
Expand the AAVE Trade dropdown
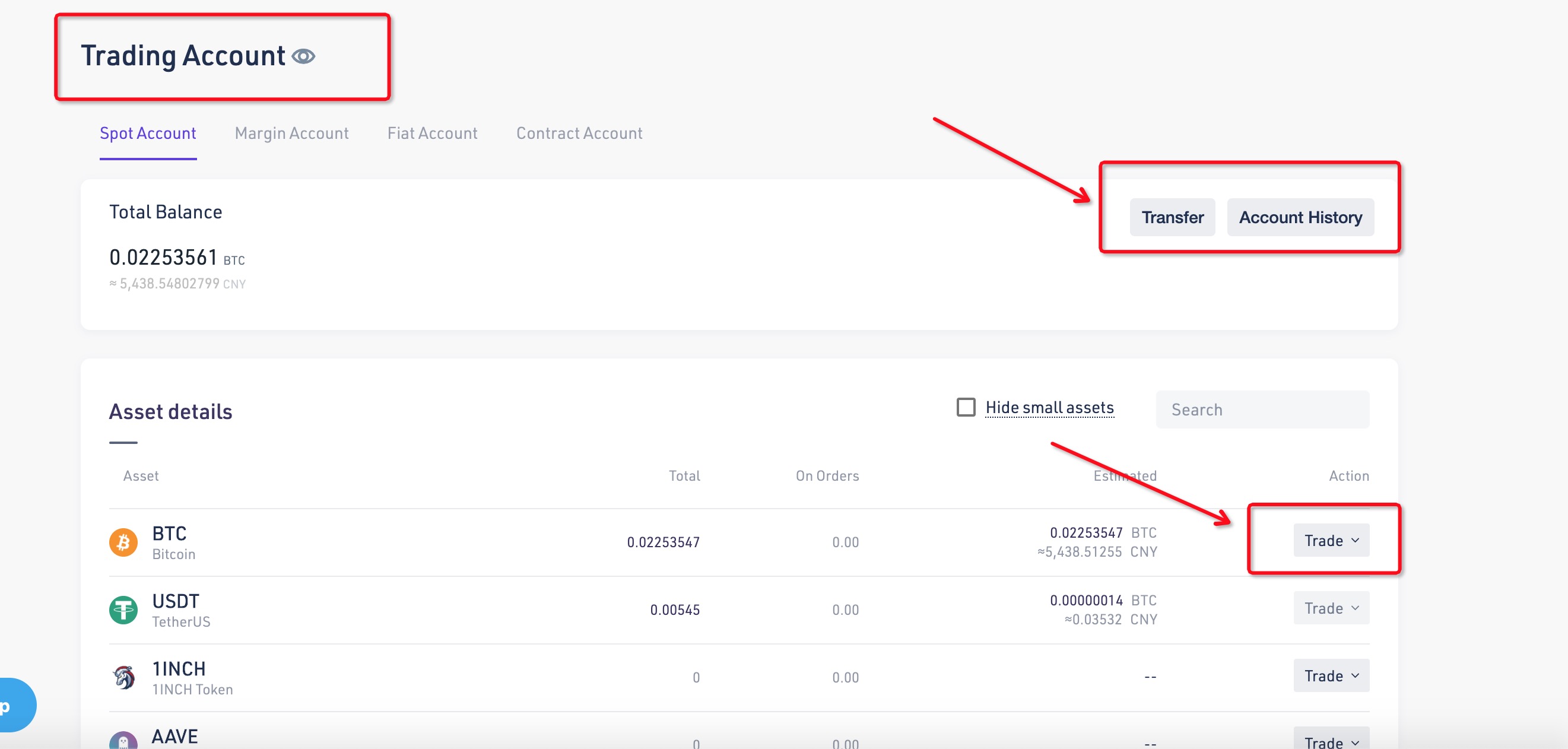(1331, 740)
